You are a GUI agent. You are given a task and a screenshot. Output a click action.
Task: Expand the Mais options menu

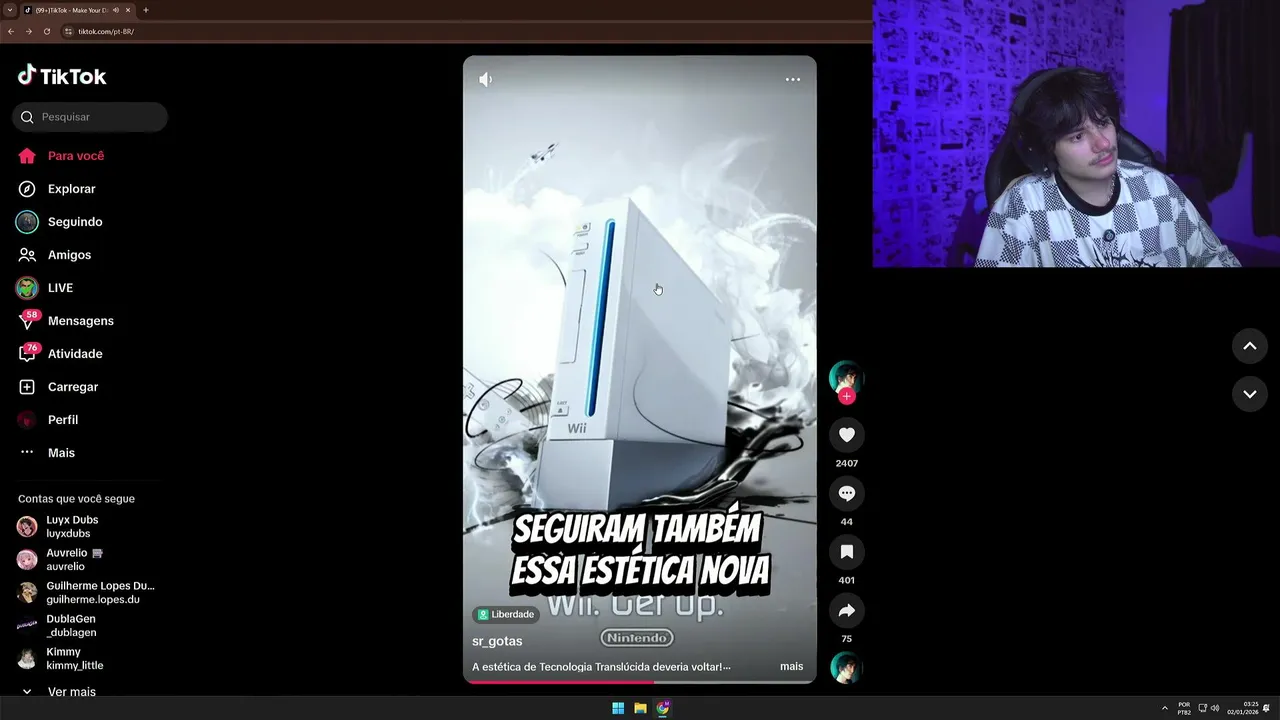[x=47, y=453]
